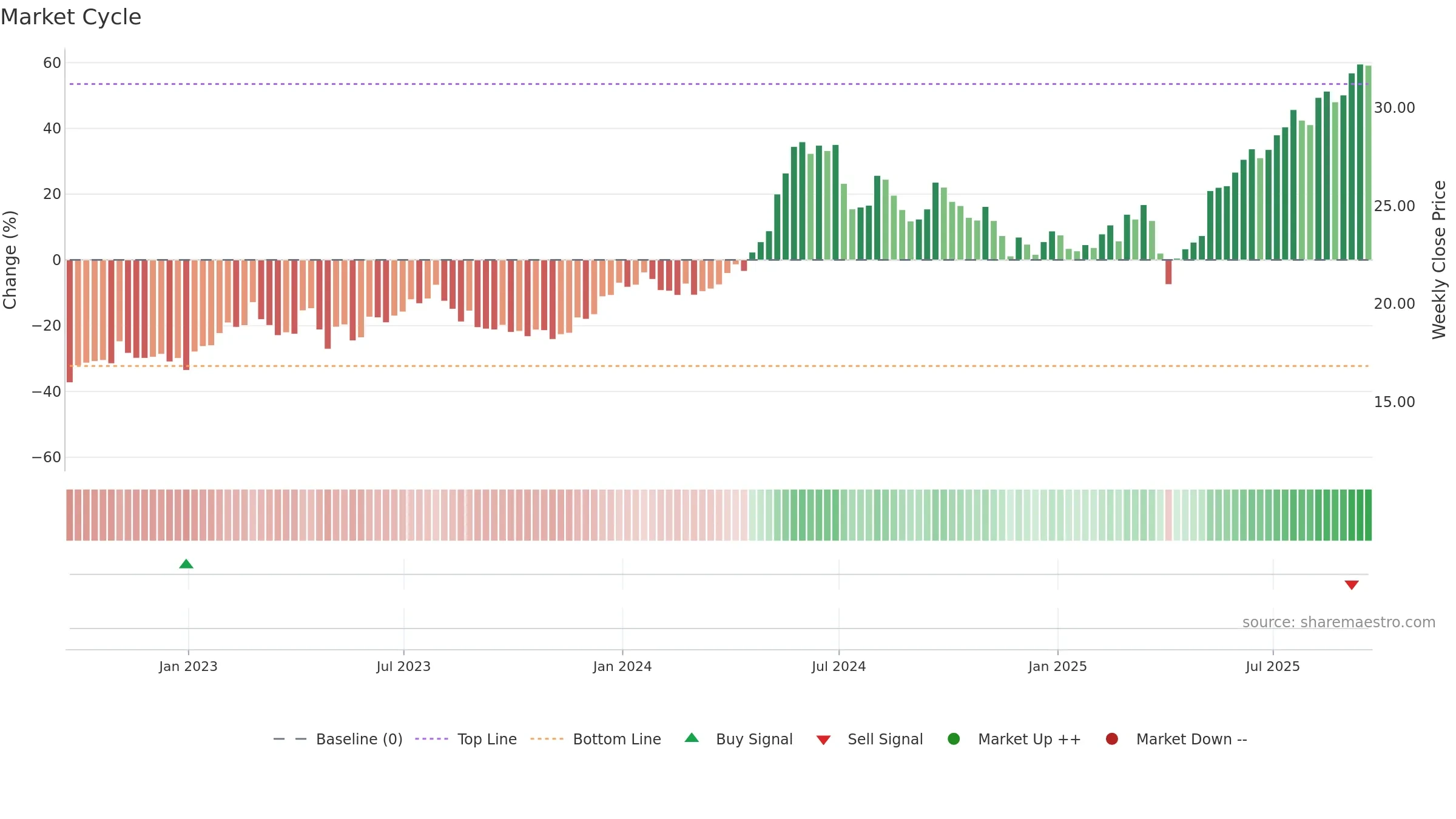Click the −60 tick on Change axis
The width and height of the screenshot is (1456, 819).
pyautogui.click(x=47, y=457)
